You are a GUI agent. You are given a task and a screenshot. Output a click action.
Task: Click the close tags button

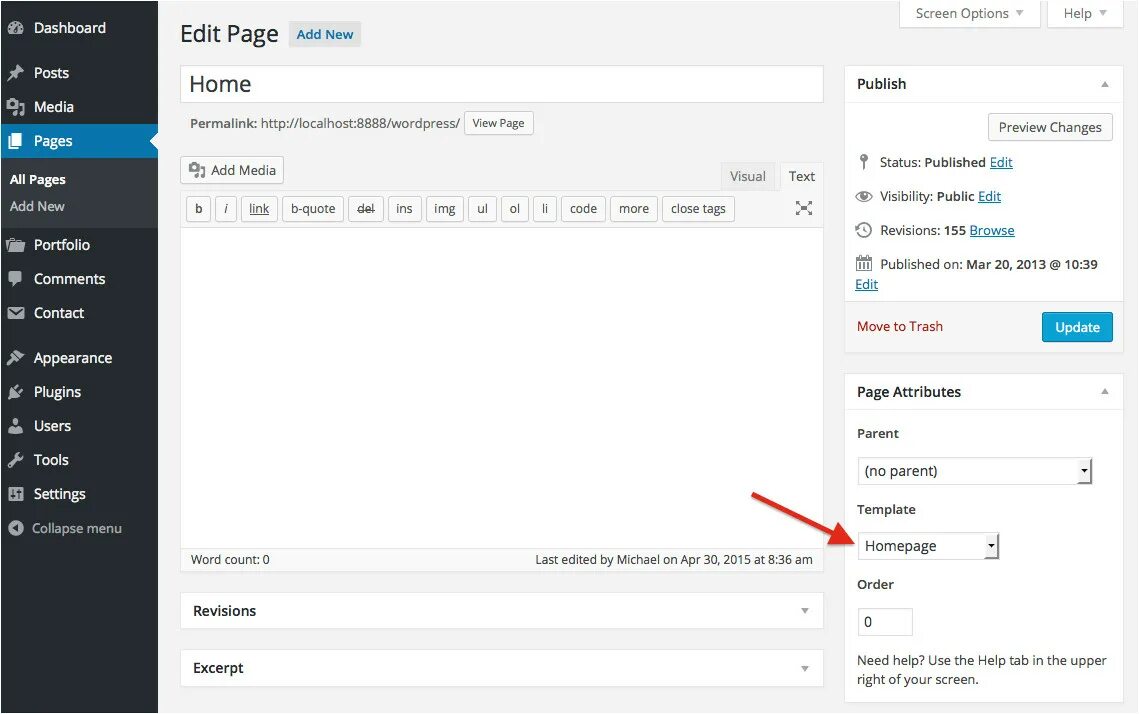[x=698, y=209]
